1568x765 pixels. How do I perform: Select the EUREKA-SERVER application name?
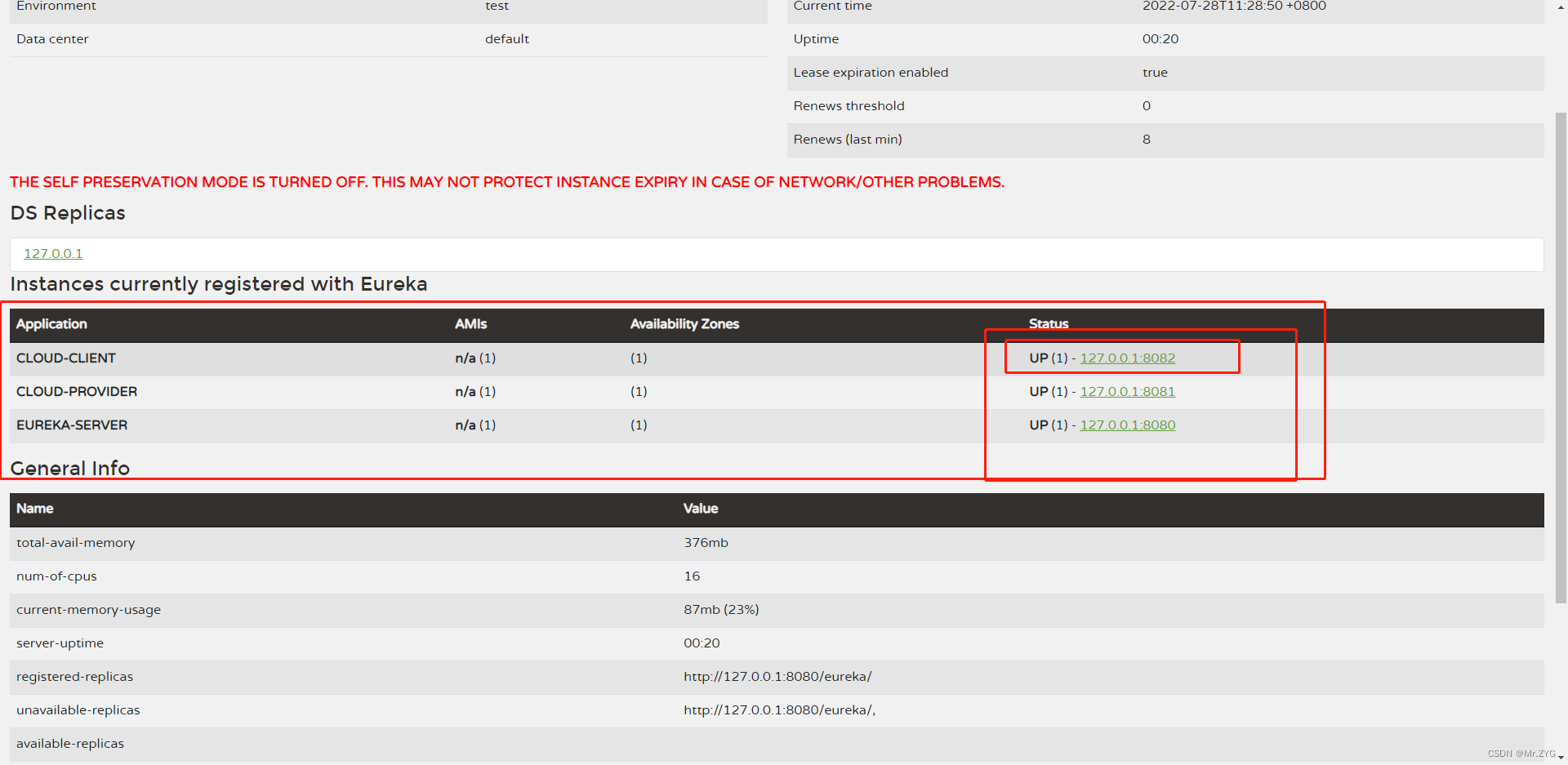(x=72, y=425)
